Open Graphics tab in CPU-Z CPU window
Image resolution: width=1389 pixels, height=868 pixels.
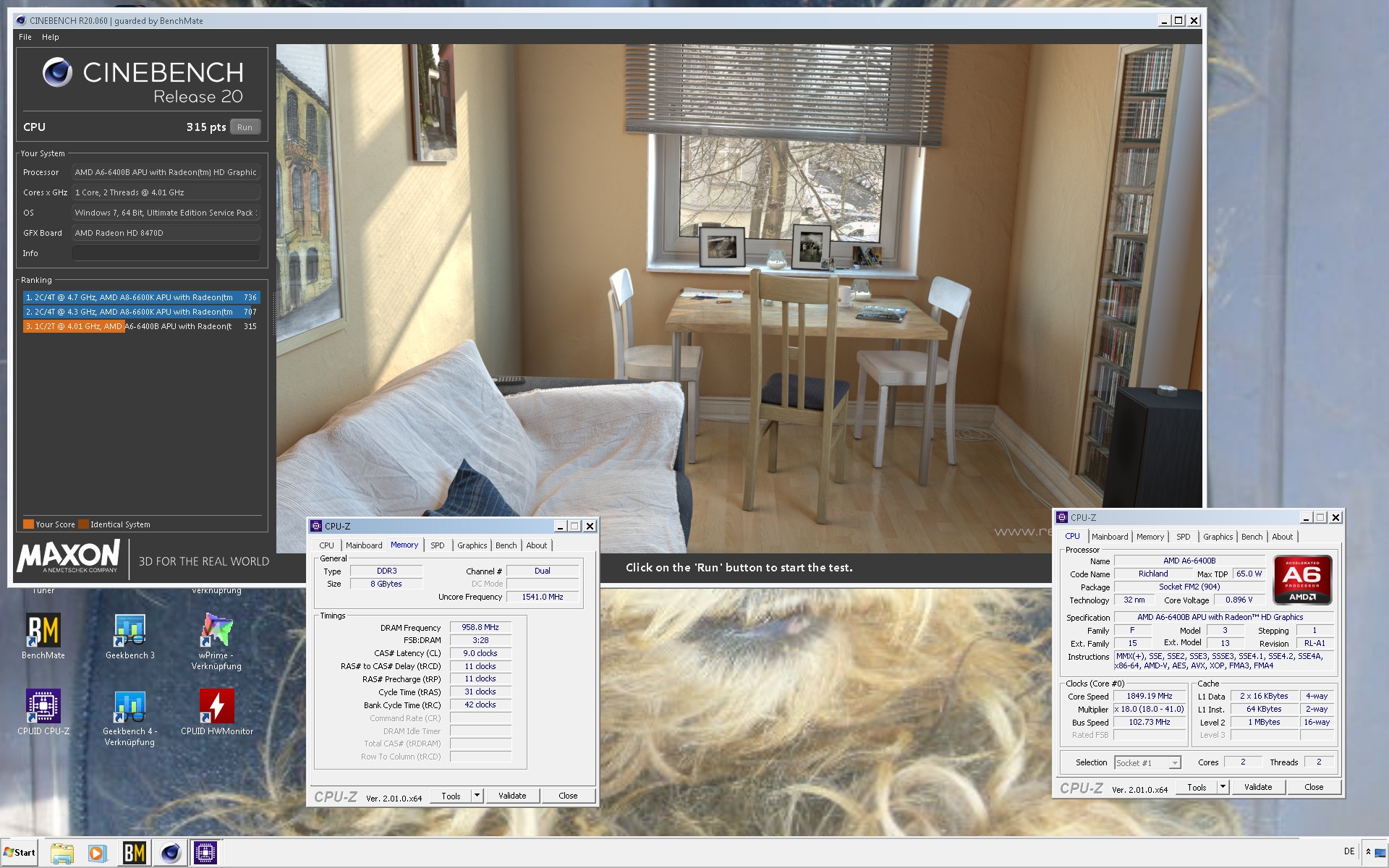[x=1218, y=537]
